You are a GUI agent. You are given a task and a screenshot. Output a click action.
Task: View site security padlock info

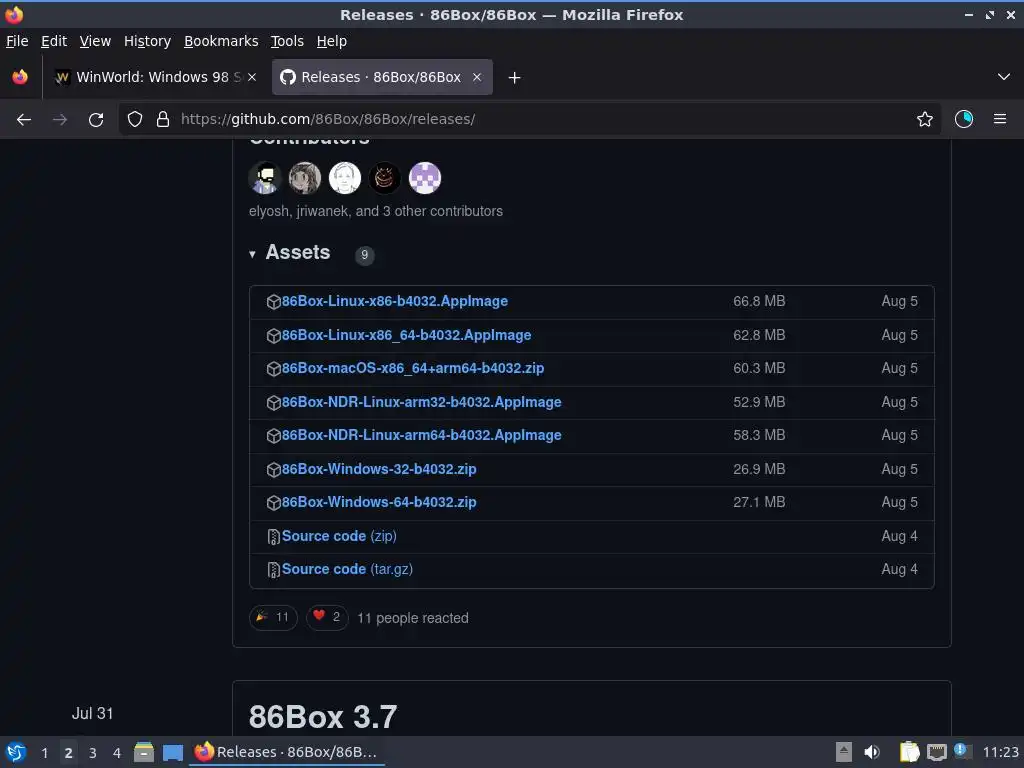163,120
